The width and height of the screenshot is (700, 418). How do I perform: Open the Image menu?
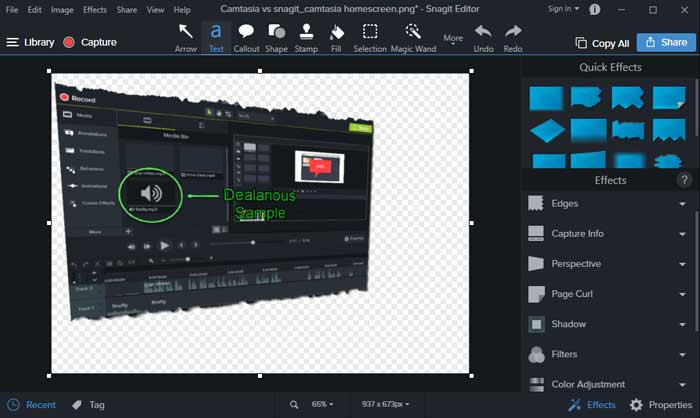(x=62, y=9)
